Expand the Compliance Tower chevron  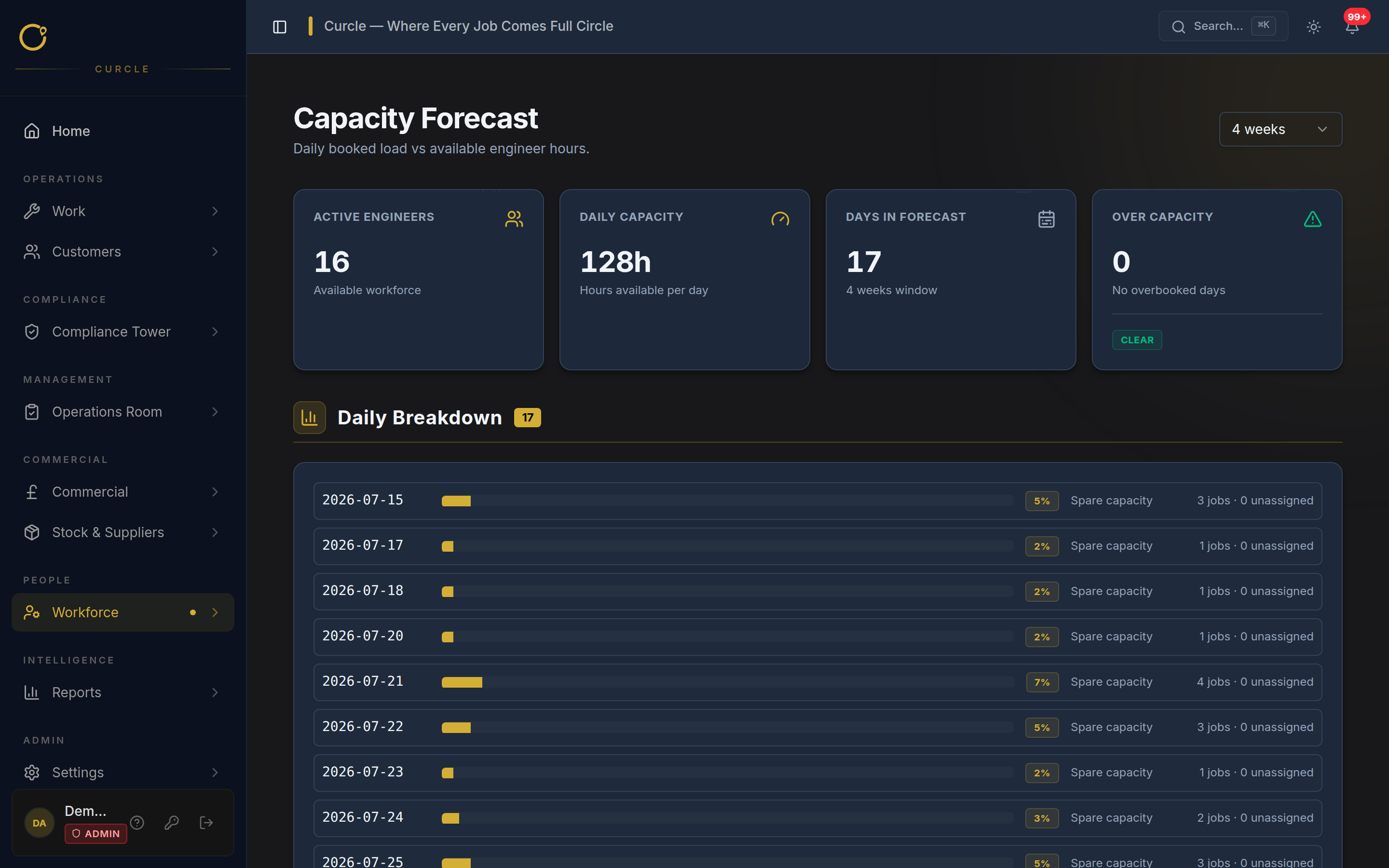pyautogui.click(x=215, y=332)
